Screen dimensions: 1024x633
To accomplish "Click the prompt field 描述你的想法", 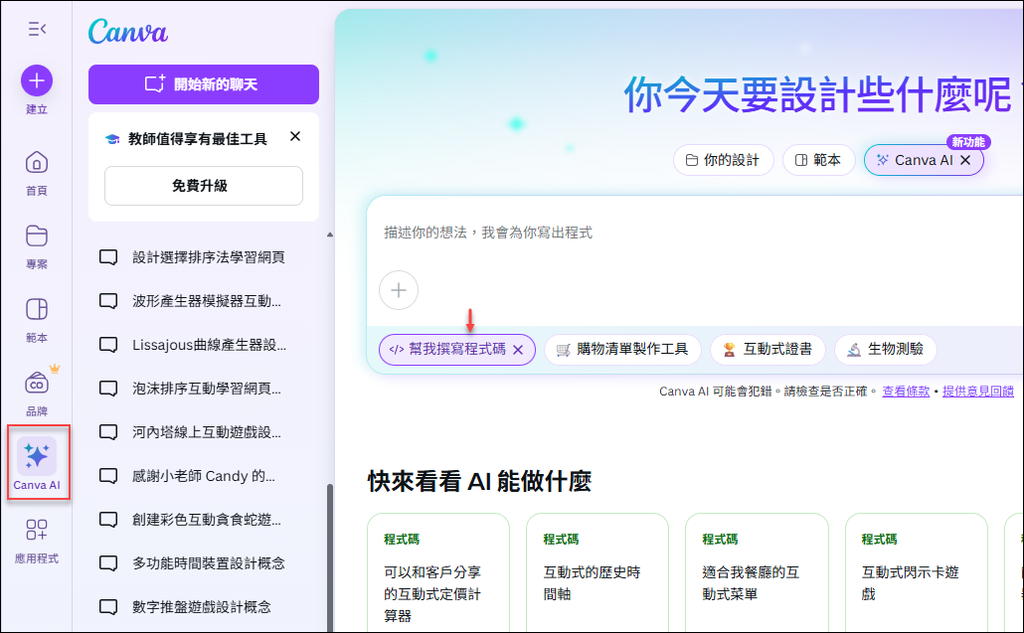I will 695,233.
